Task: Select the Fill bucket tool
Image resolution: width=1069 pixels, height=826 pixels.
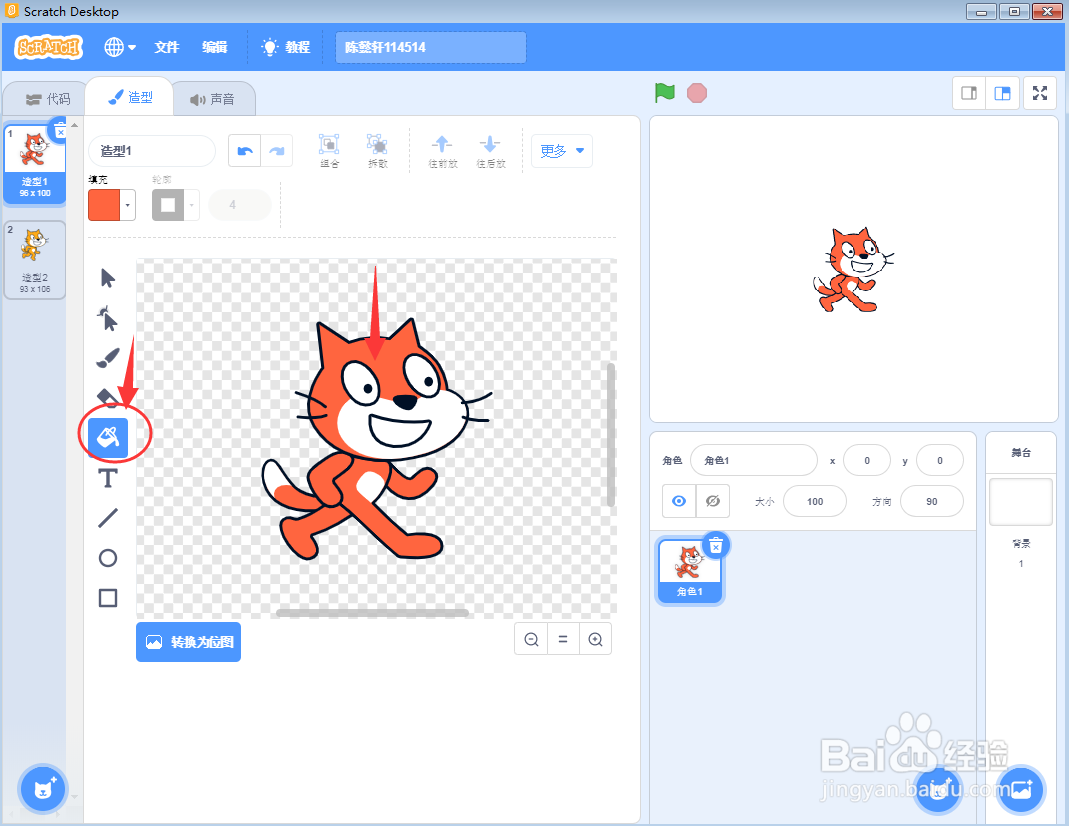Action: click(x=108, y=438)
